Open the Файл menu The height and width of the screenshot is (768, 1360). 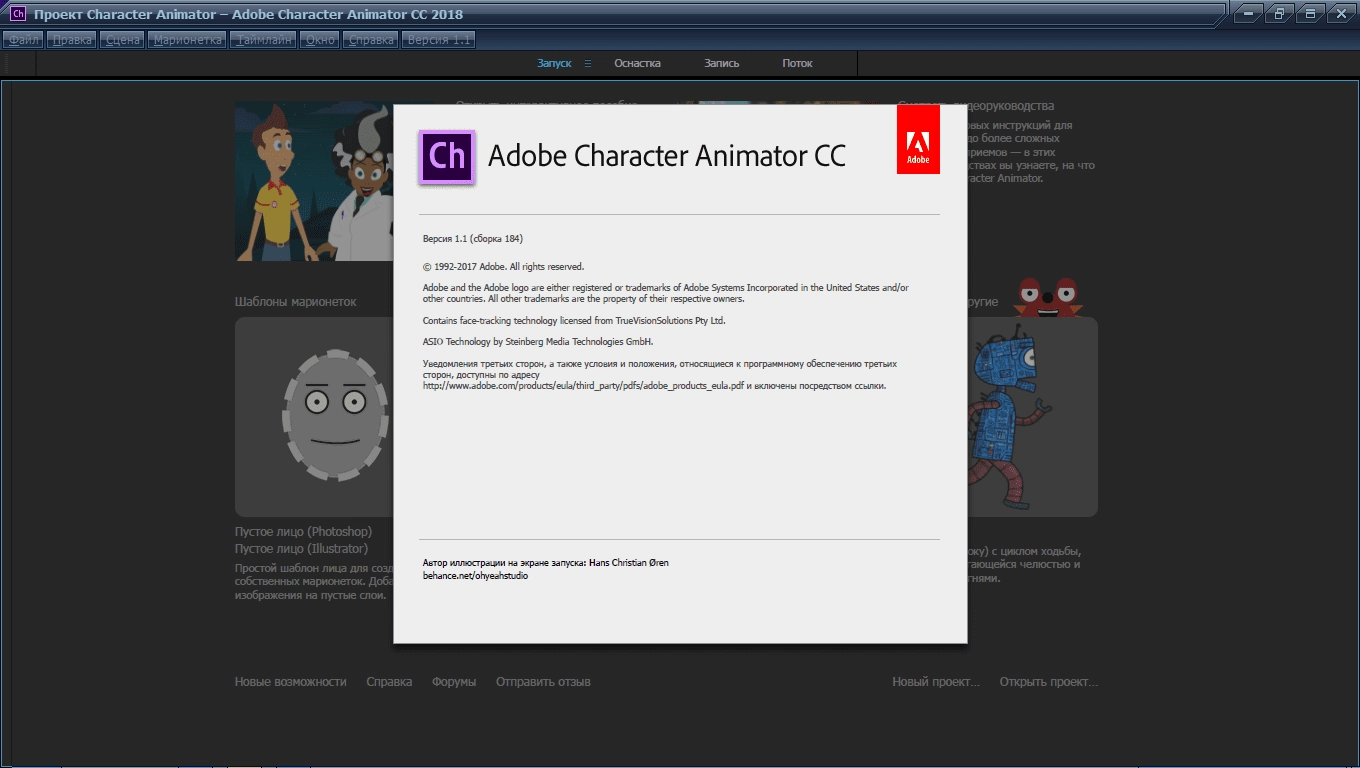pos(24,40)
